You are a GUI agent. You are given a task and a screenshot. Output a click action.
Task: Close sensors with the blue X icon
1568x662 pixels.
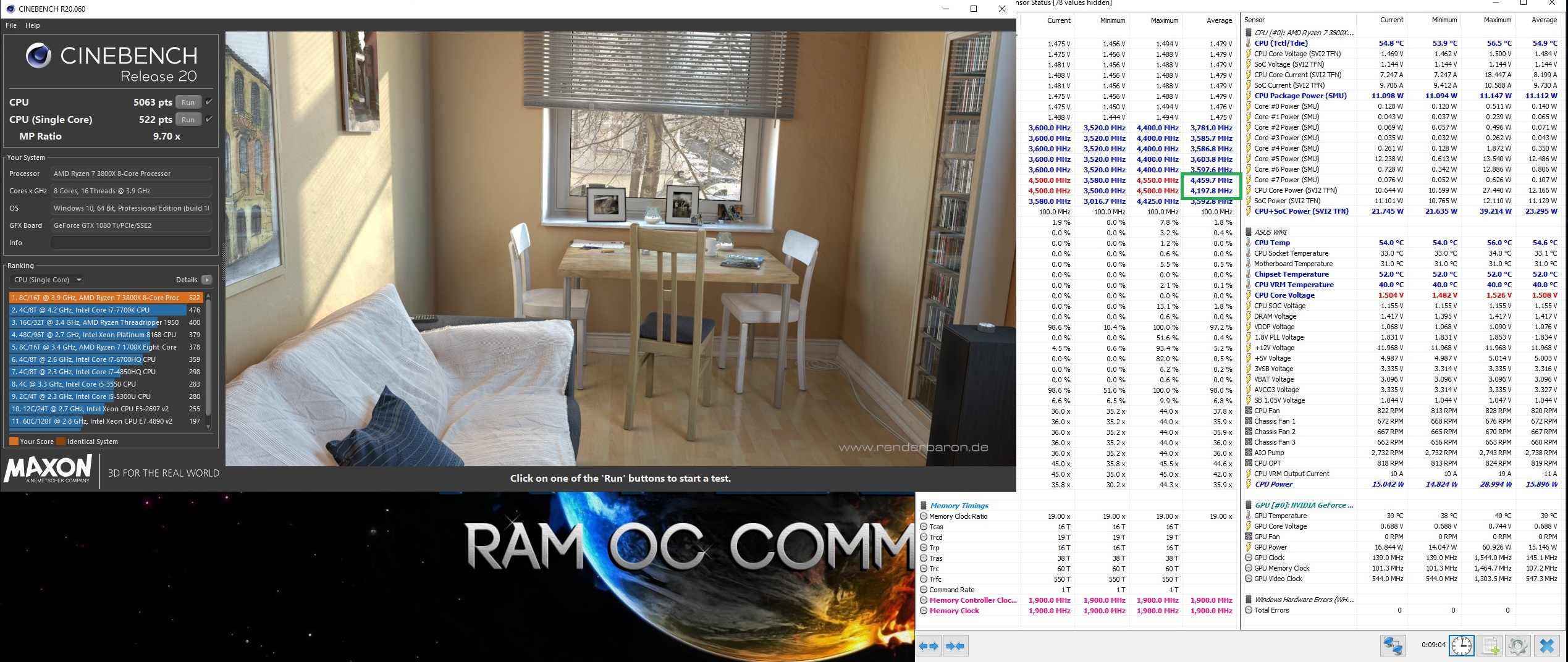[x=1547, y=645]
